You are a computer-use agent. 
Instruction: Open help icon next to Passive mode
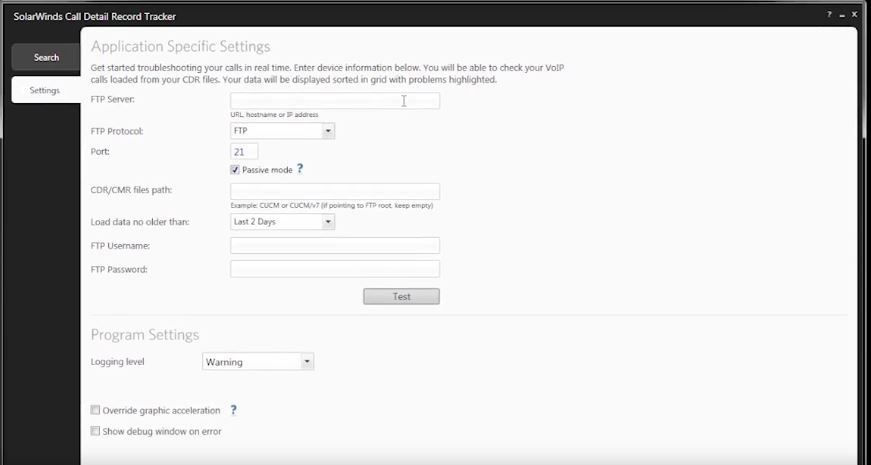point(300,168)
